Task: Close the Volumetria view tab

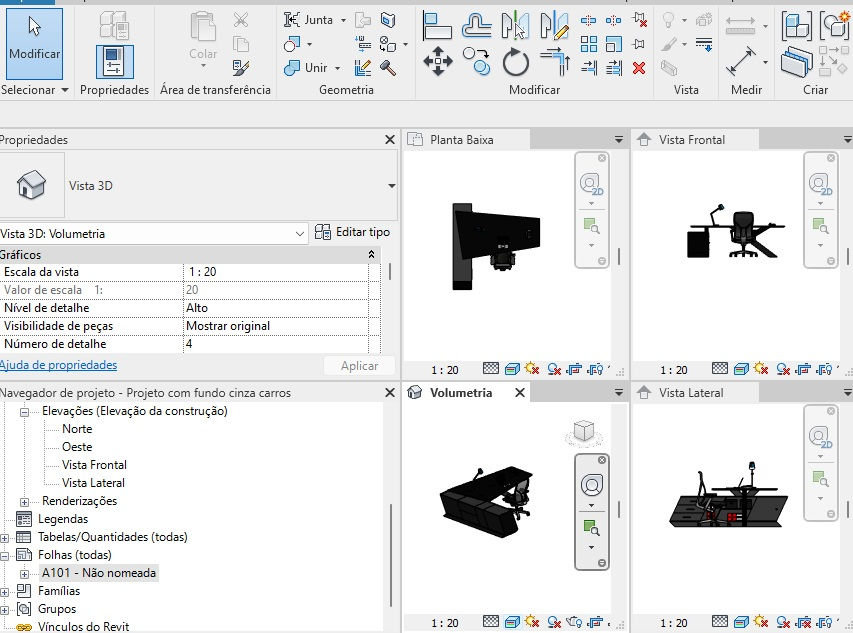Action: [x=520, y=393]
